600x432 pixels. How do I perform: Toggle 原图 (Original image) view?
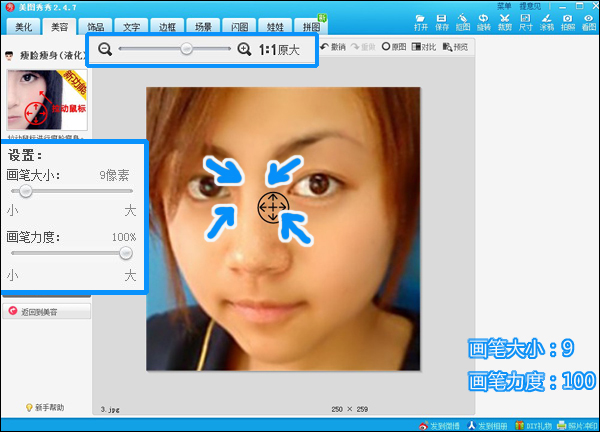[x=394, y=47]
